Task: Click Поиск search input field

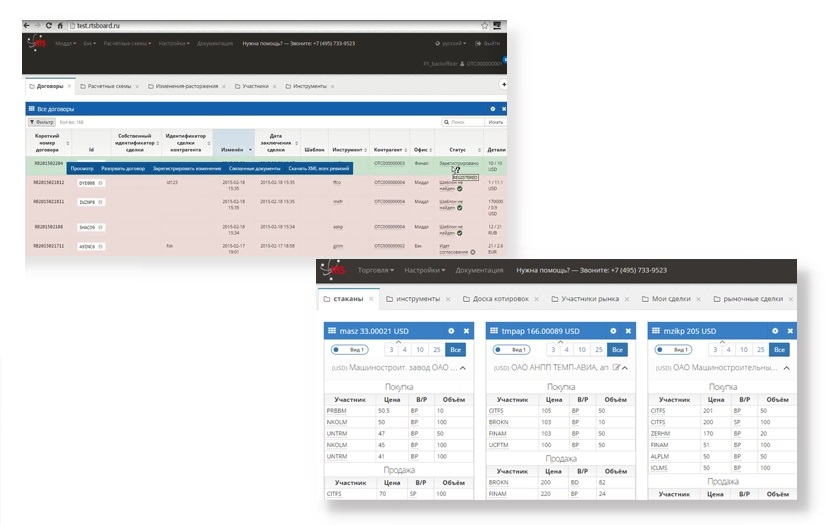Action: click(463, 122)
